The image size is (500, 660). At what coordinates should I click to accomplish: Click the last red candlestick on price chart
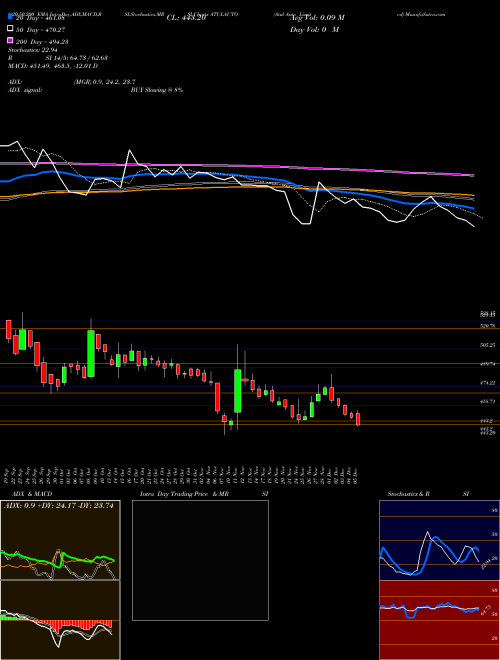click(x=358, y=419)
